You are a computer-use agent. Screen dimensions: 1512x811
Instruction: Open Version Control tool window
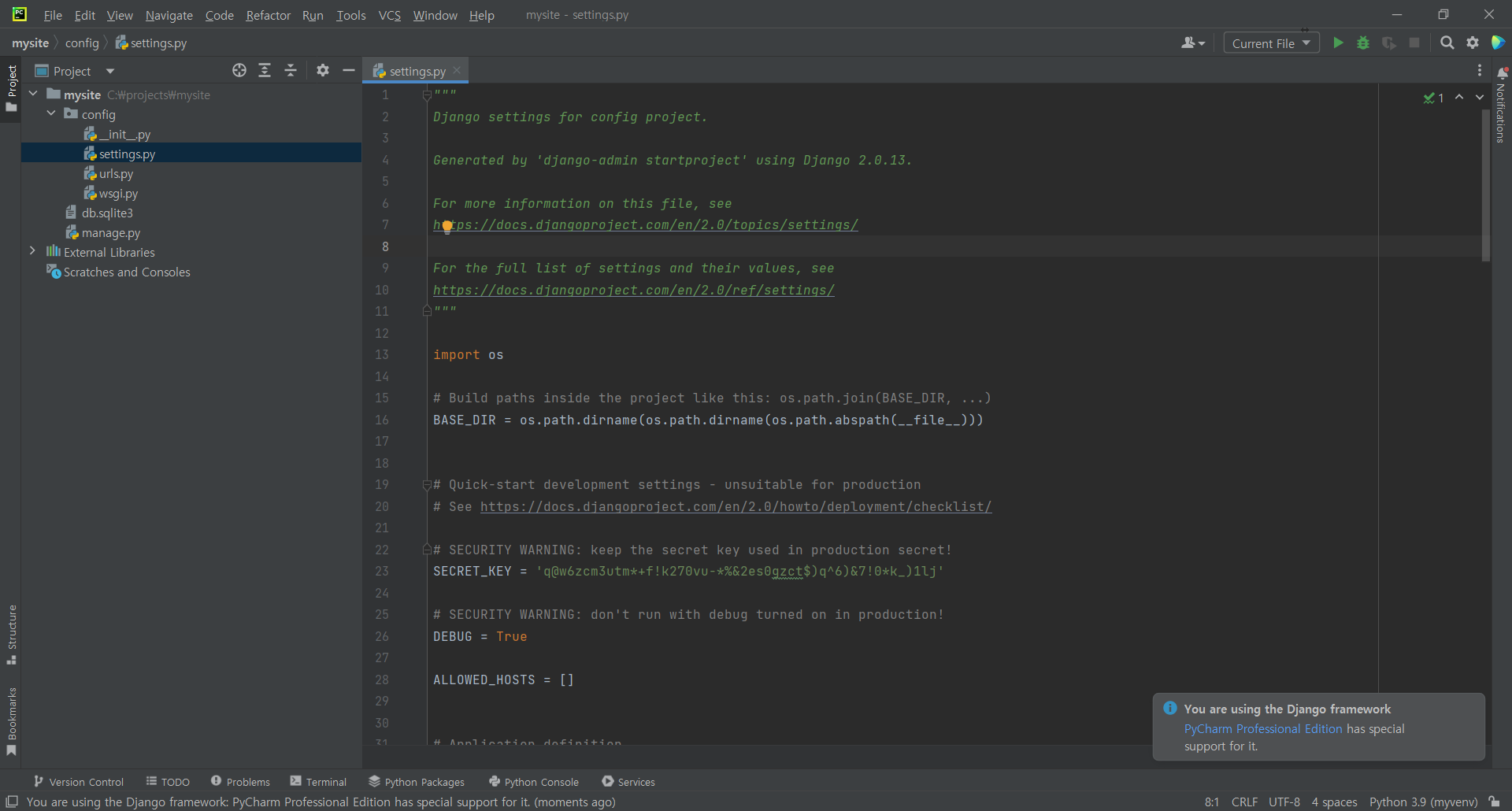pos(79,781)
